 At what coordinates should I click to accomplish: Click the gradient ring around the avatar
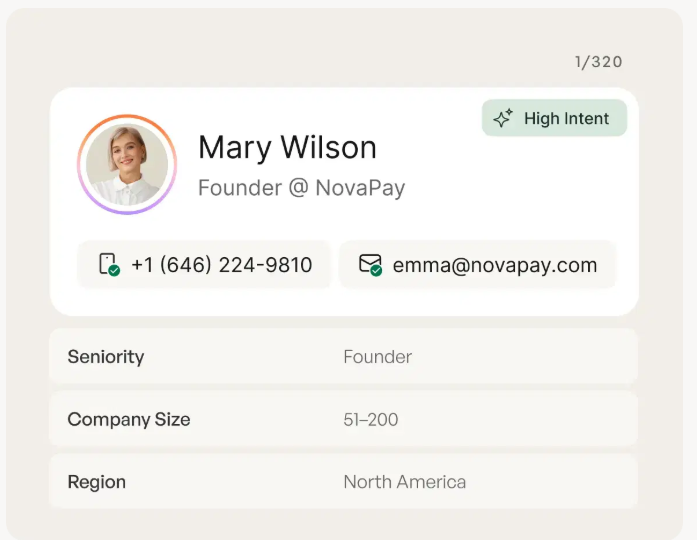(x=127, y=118)
